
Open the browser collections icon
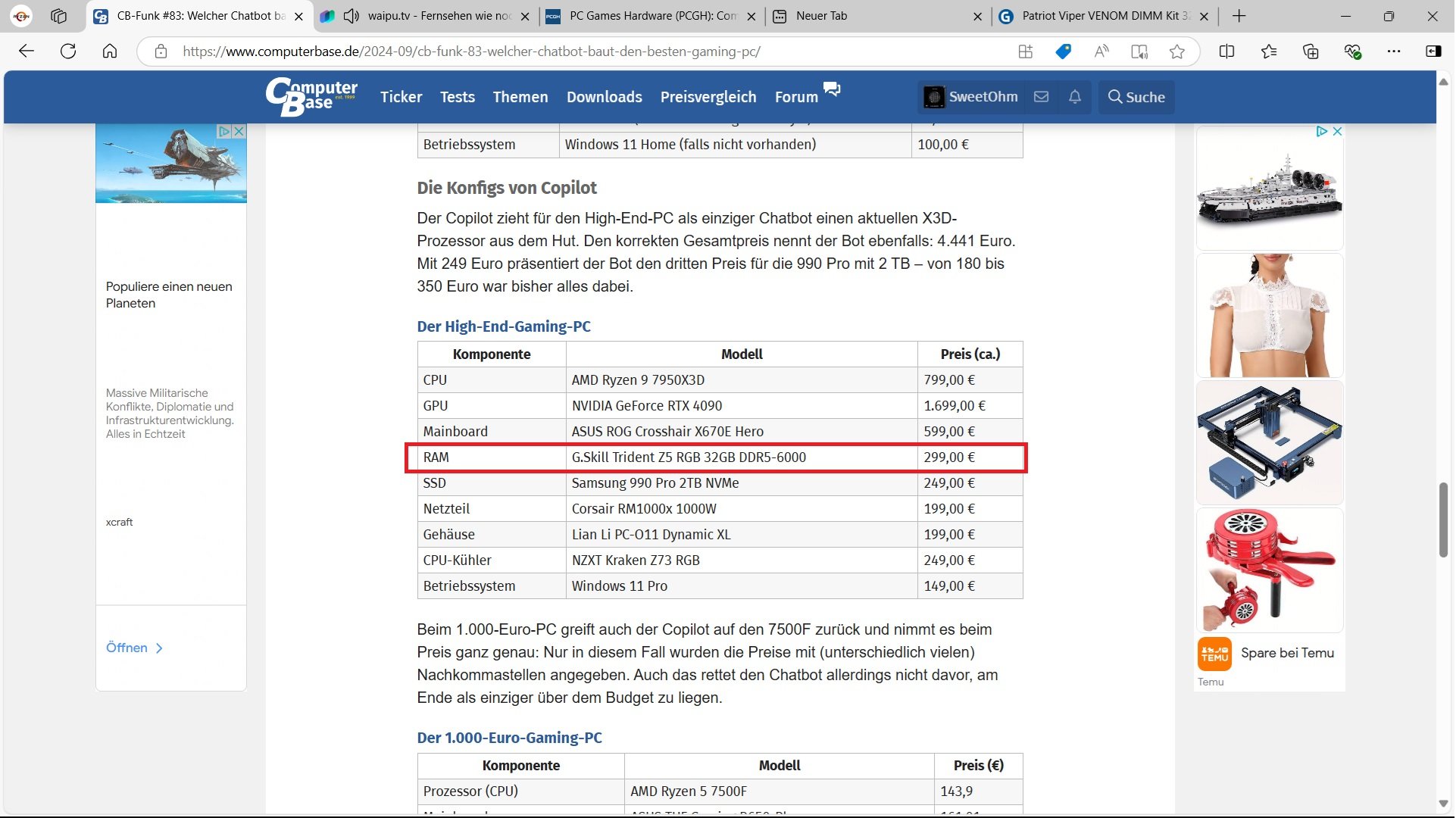click(1310, 52)
